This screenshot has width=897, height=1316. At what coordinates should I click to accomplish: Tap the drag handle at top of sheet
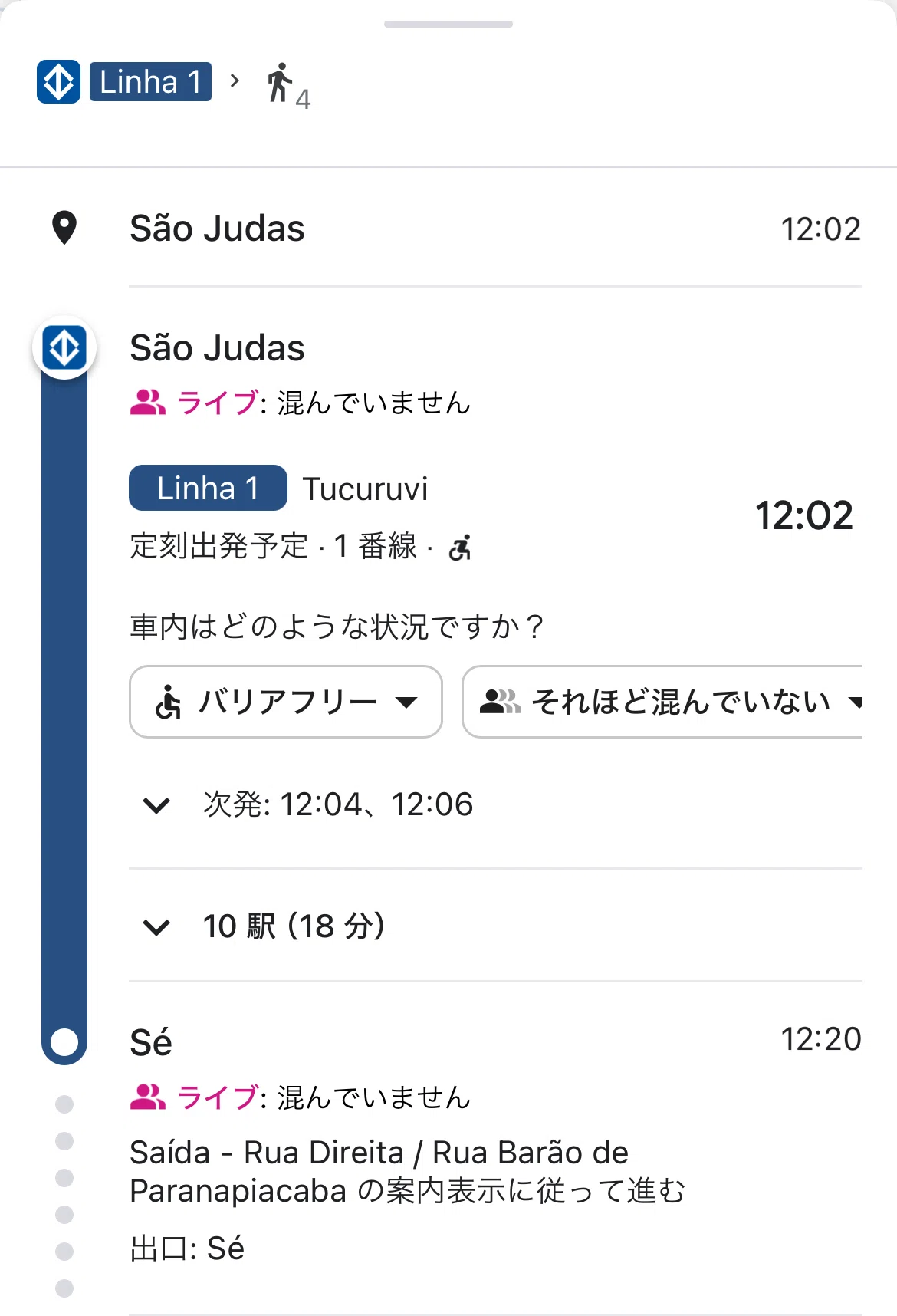coord(449,25)
